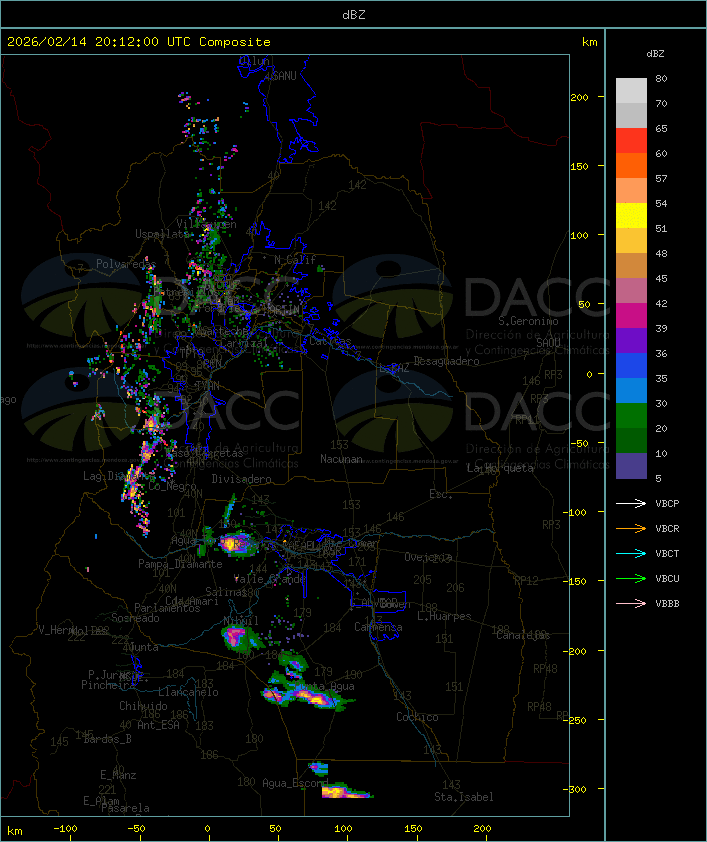
Task: Choose the tan 45-48 dBZ swatch
Action: [x=631, y=265]
